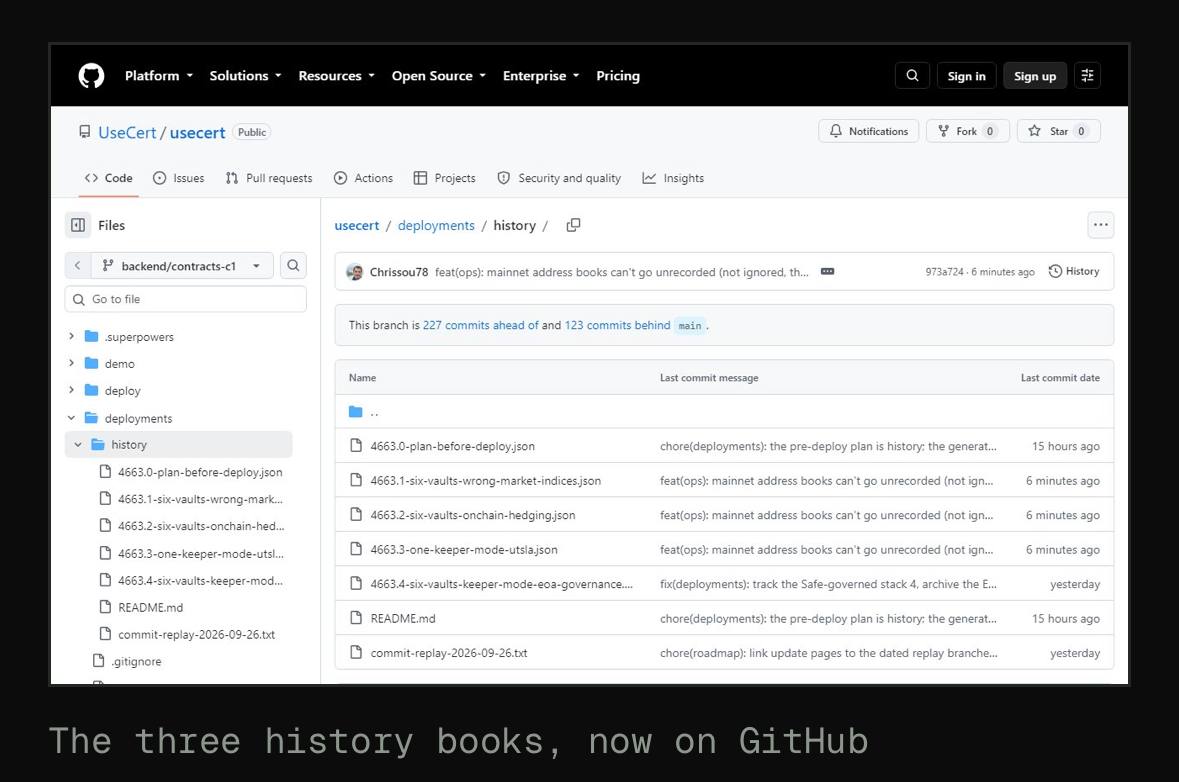Click the parent directory folder icon

(356, 411)
